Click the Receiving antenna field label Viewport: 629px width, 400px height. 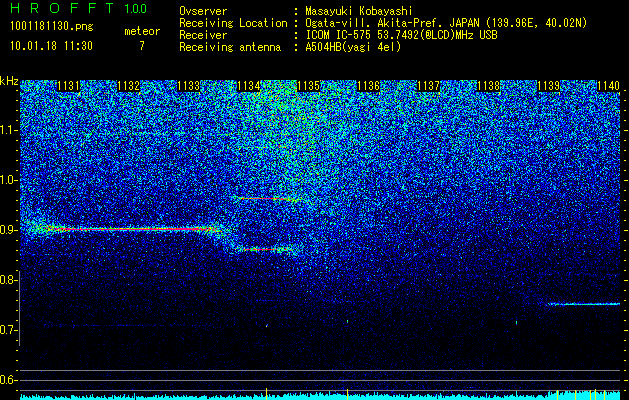(x=230, y=47)
